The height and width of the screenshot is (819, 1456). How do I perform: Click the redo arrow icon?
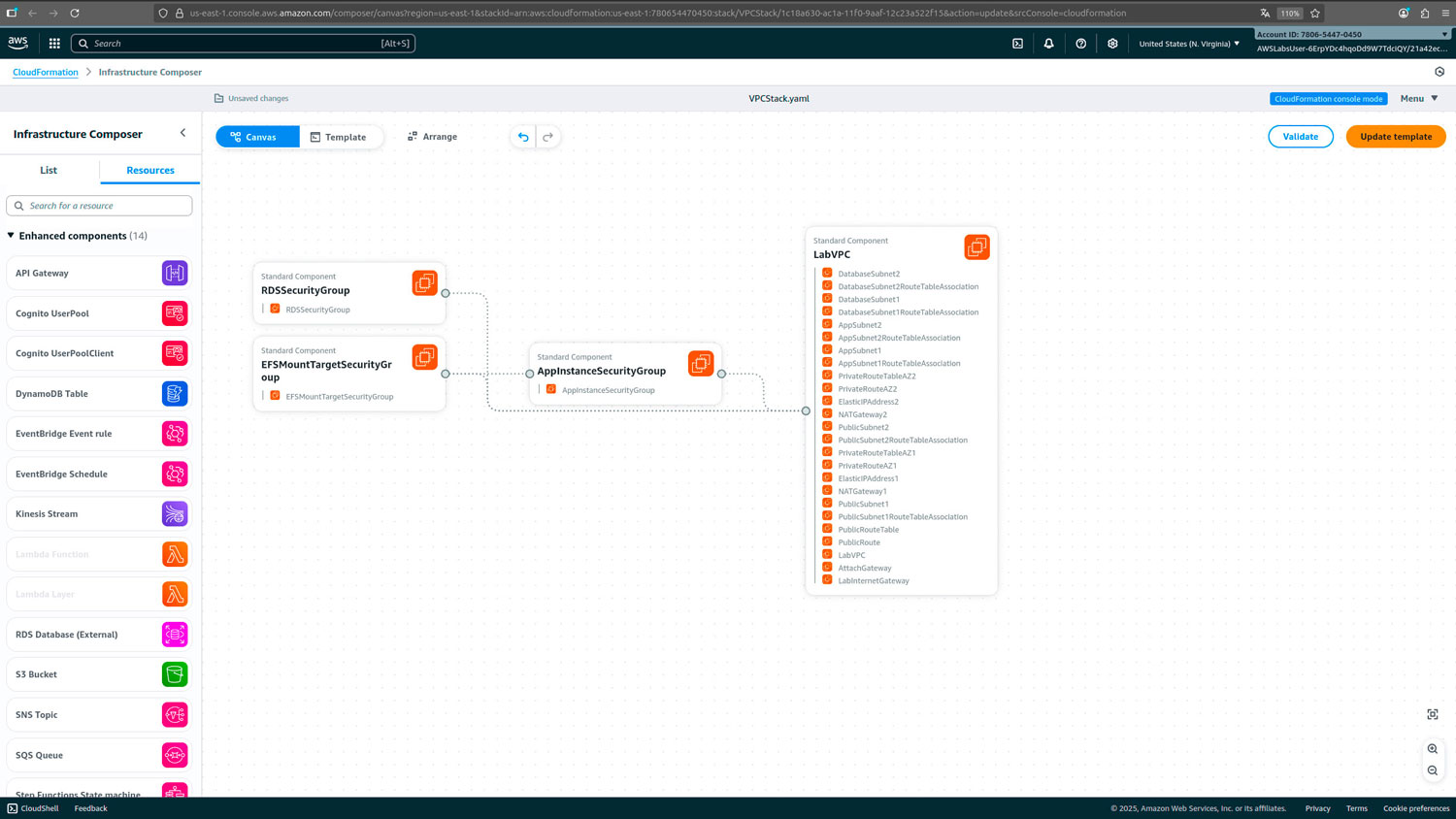[x=548, y=137]
